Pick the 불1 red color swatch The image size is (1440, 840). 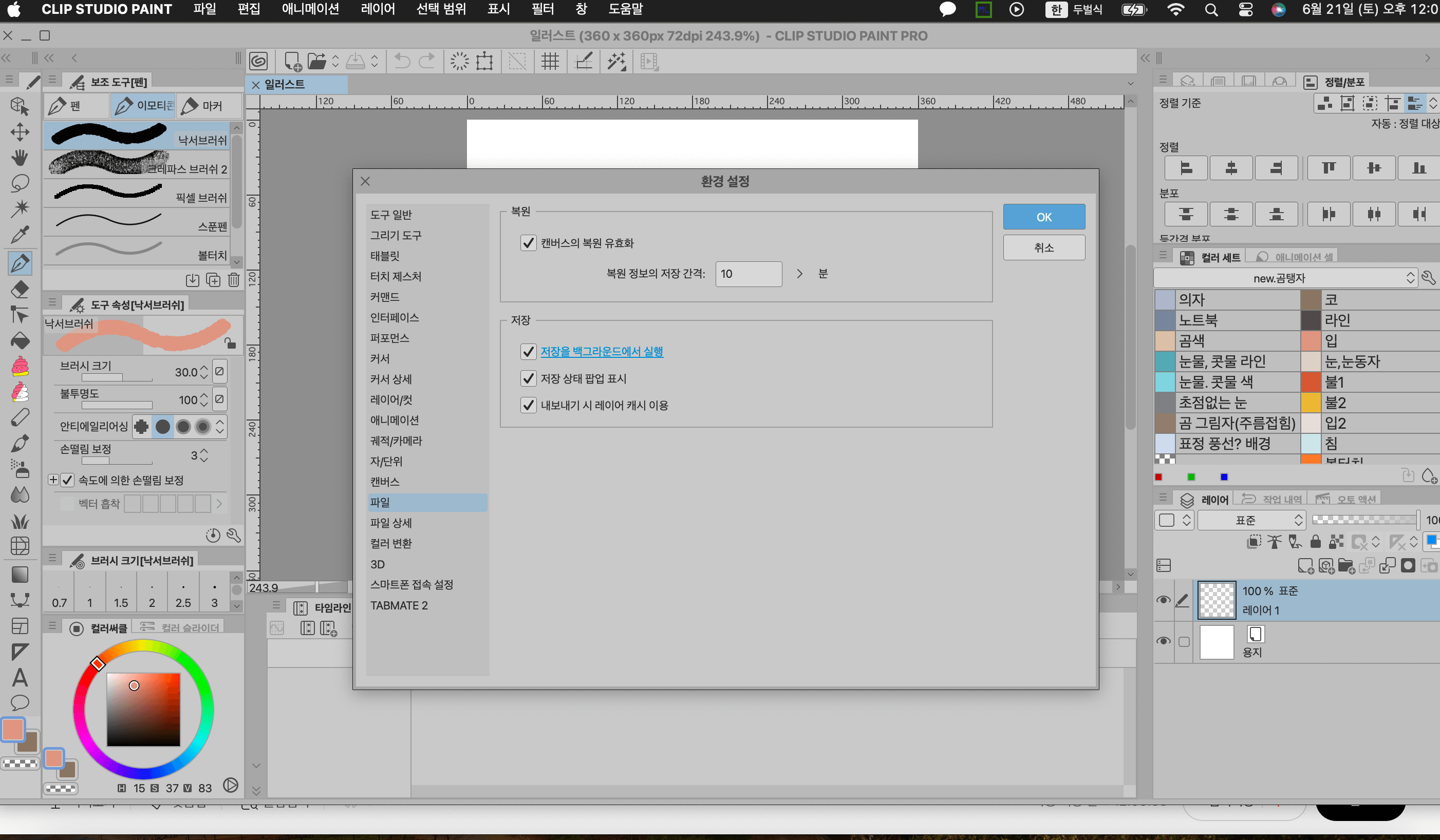1311,381
